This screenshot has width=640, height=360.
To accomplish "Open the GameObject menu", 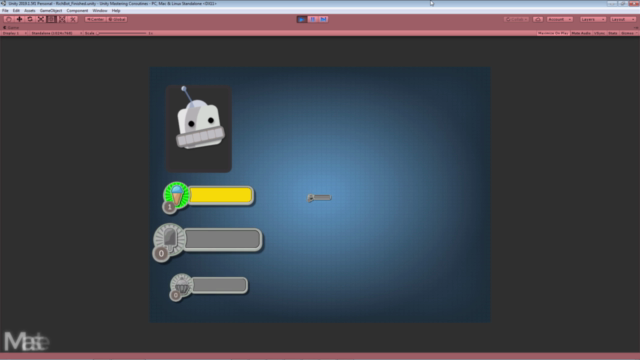I will coord(51,11).
